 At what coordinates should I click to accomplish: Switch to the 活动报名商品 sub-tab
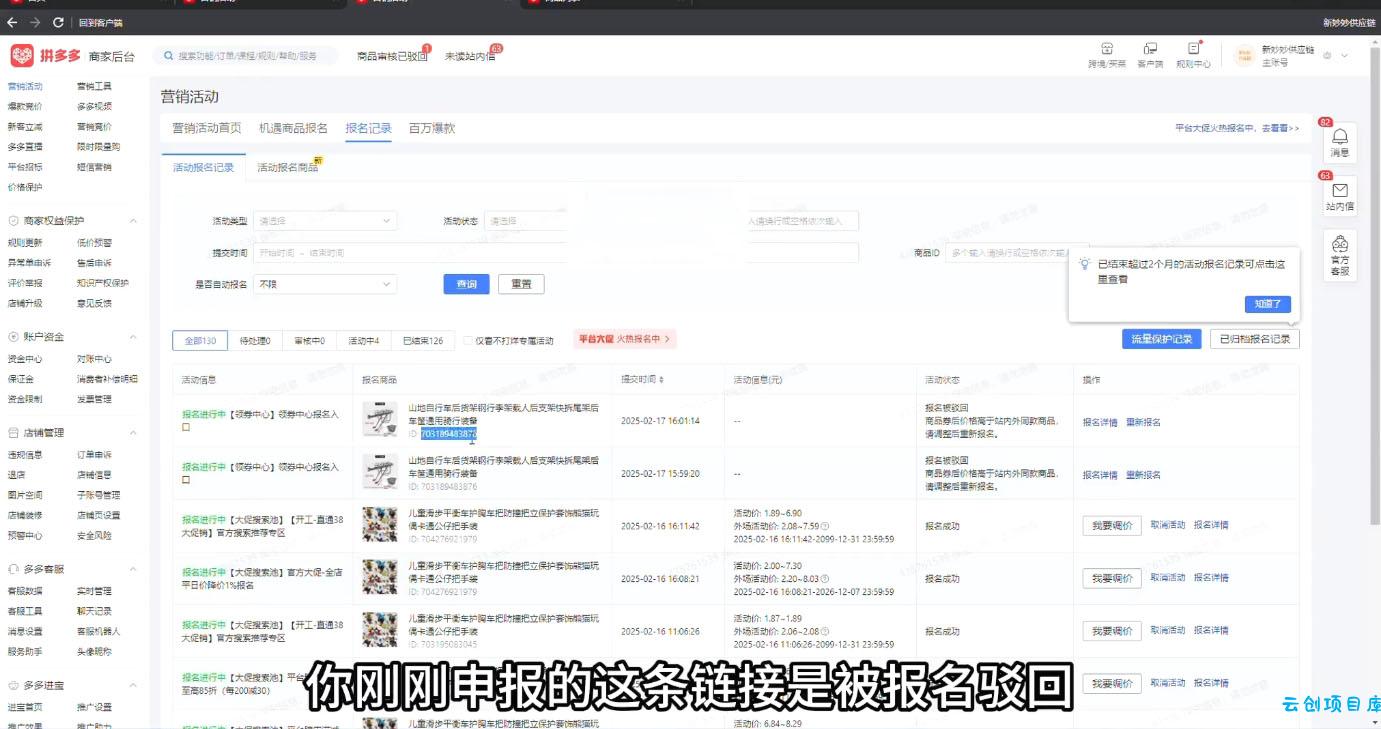point(288,168)
